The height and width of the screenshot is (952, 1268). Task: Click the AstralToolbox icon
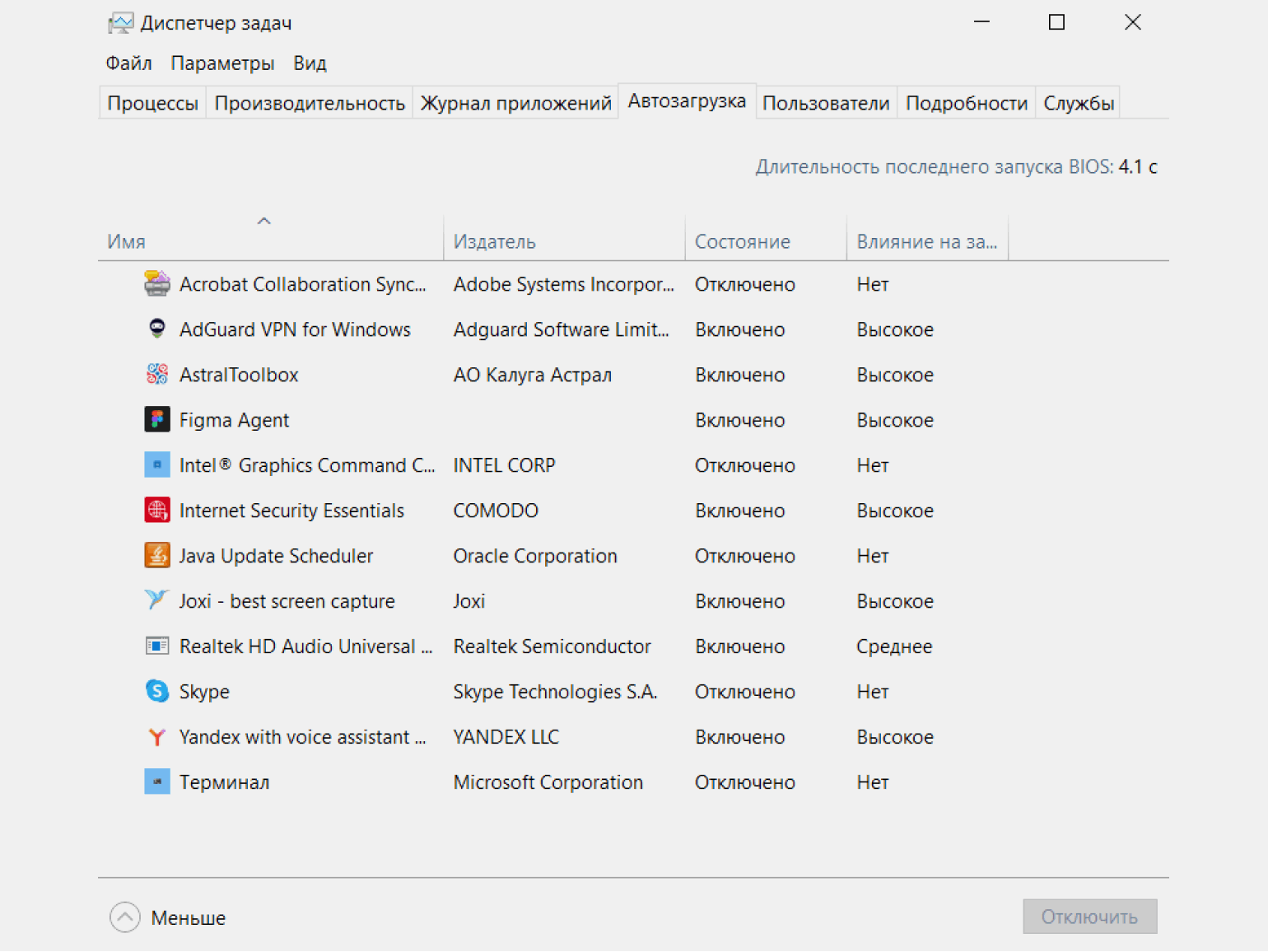pos(156,375)
